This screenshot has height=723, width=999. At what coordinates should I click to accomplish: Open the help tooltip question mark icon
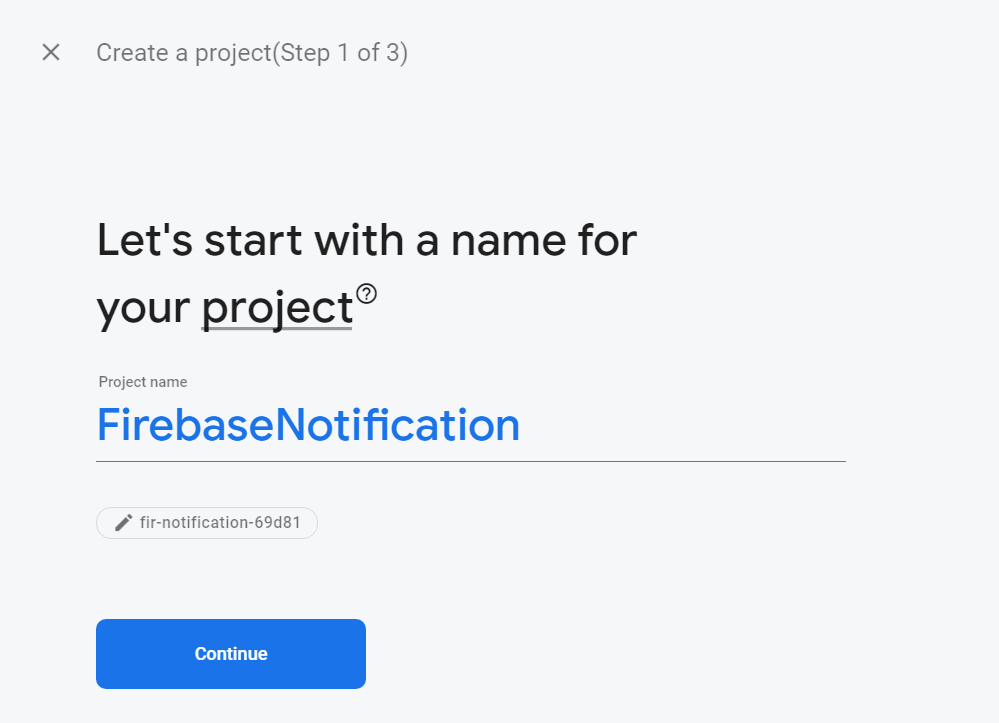[367, 293]
